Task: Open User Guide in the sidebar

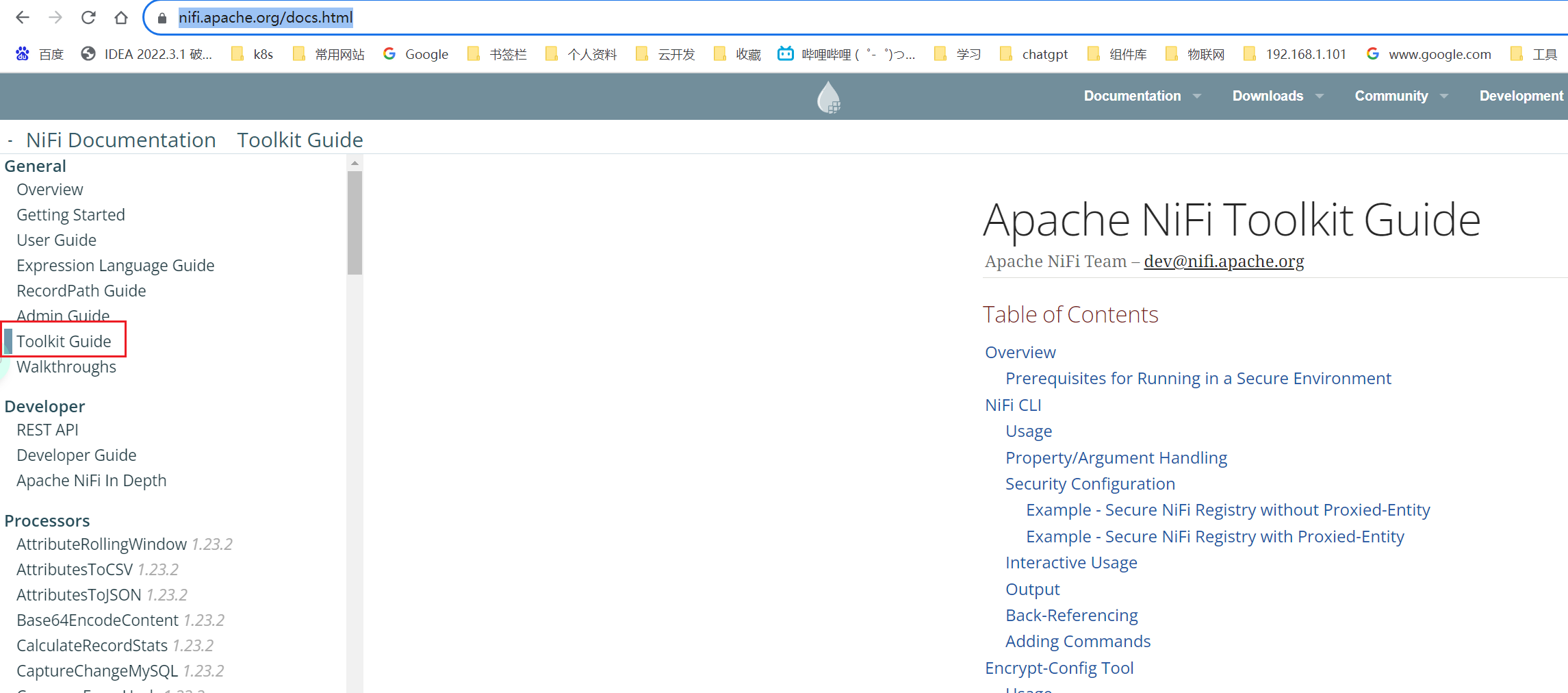Action: click(56, 240)
